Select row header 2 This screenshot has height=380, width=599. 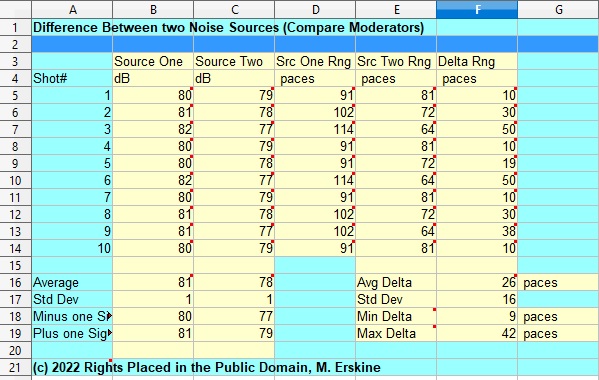tap(15, 44)
